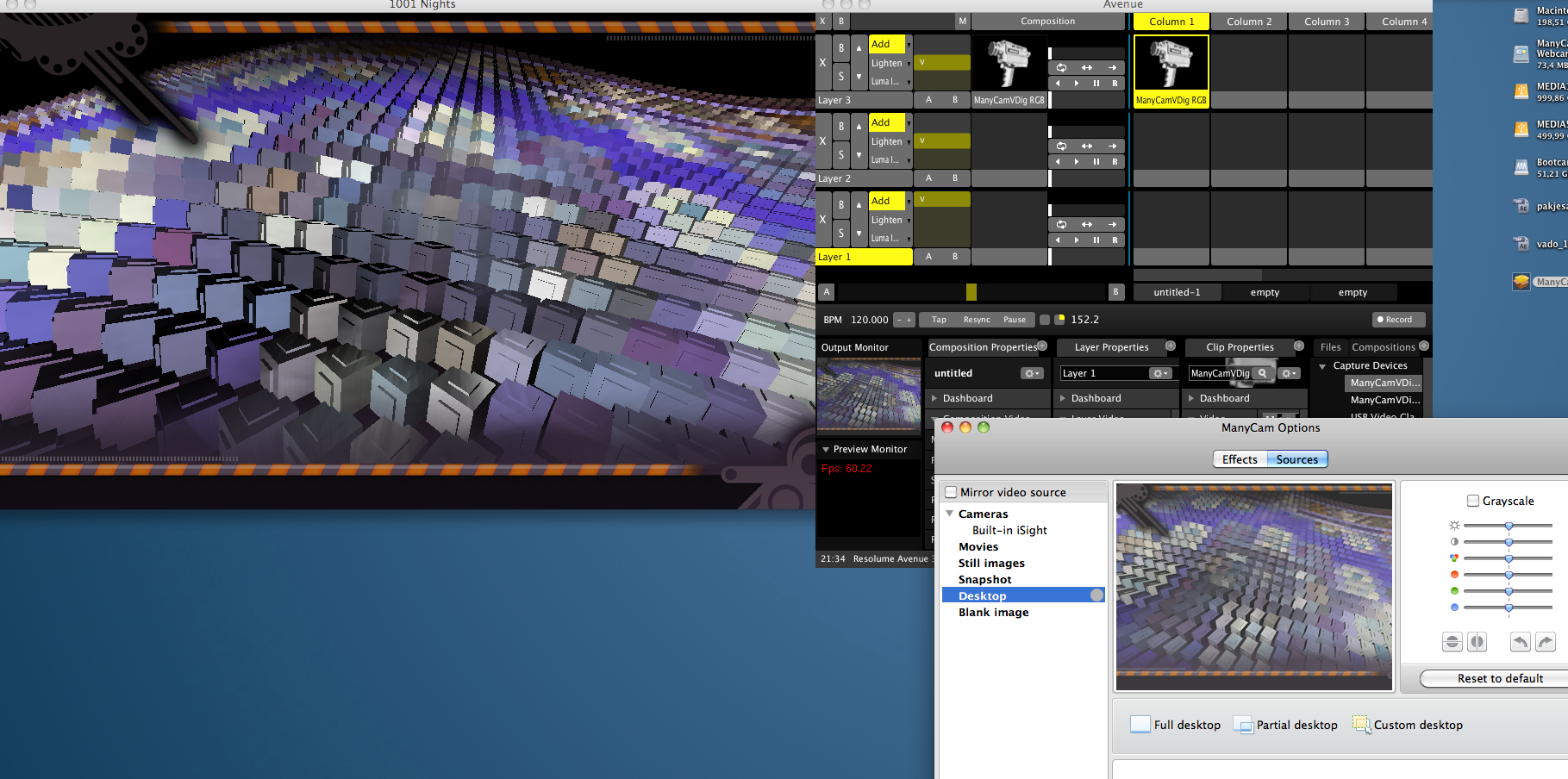Screen dimensions: 1568x779
Task: Pause the Layer 2 clip
Action: point(1096,162)
